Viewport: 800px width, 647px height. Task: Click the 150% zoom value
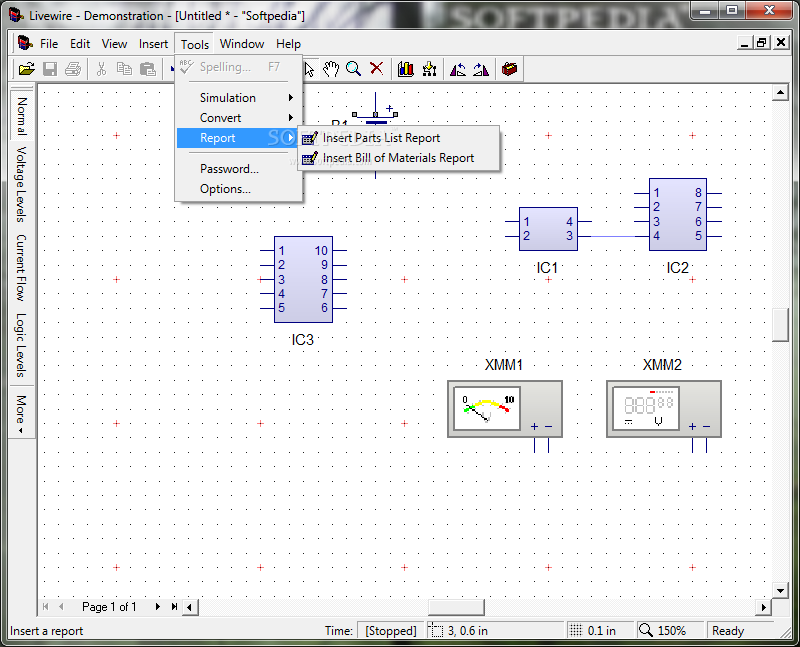[x=672, y=631]
